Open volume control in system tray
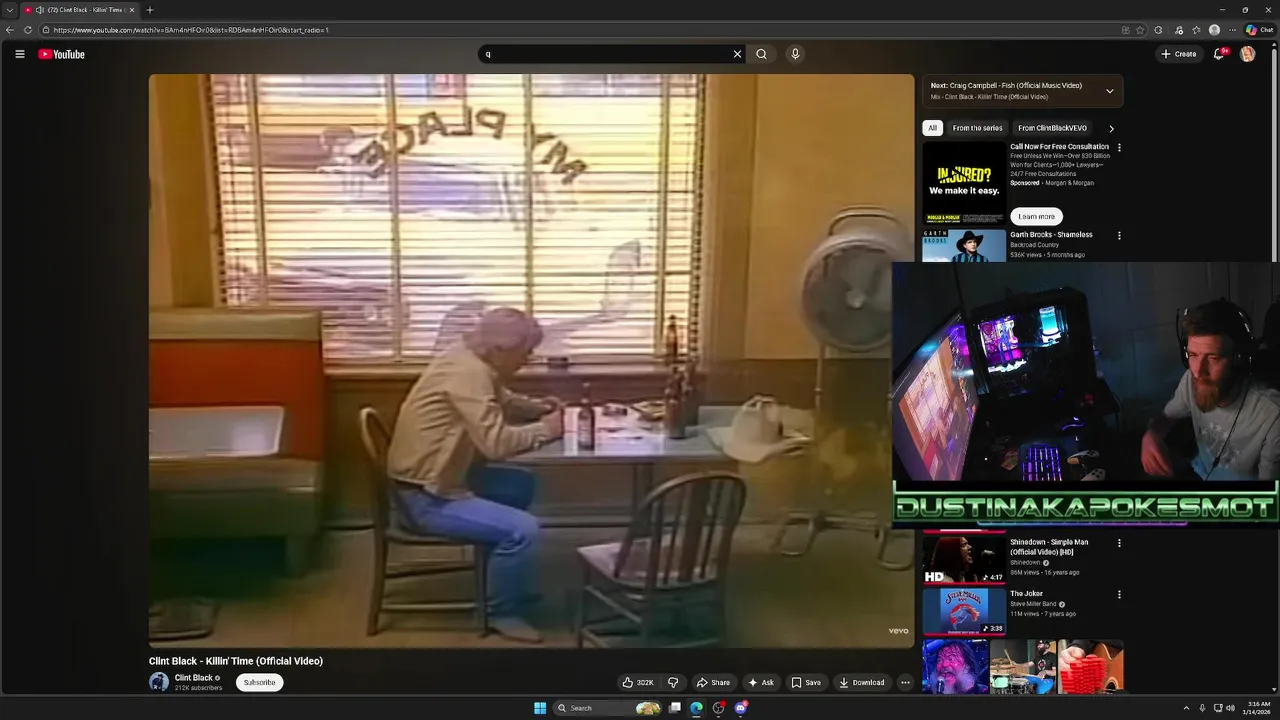Viewport: 1280px width, 720px height. (1230, 708)
